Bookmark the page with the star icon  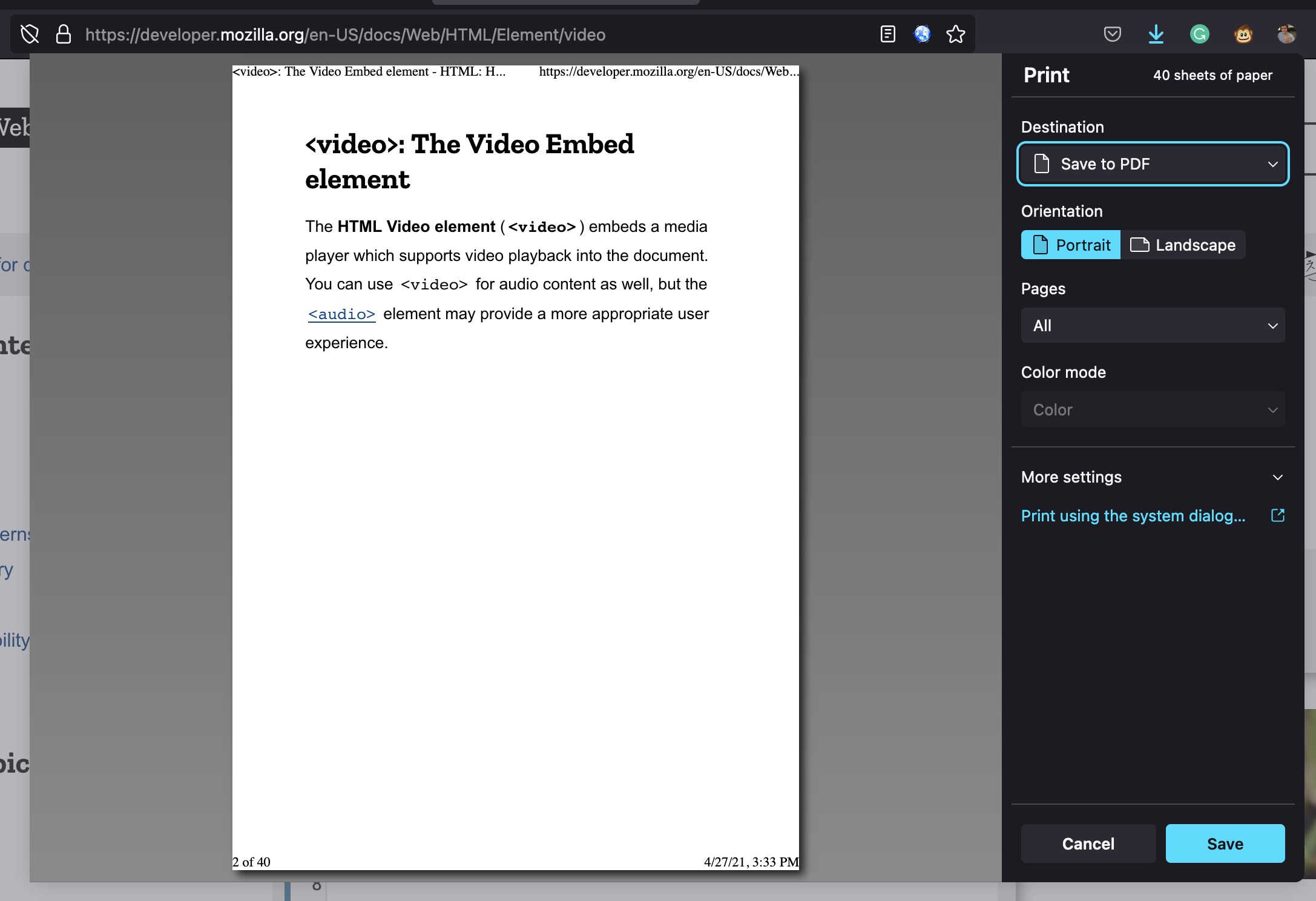click(955, 35)
